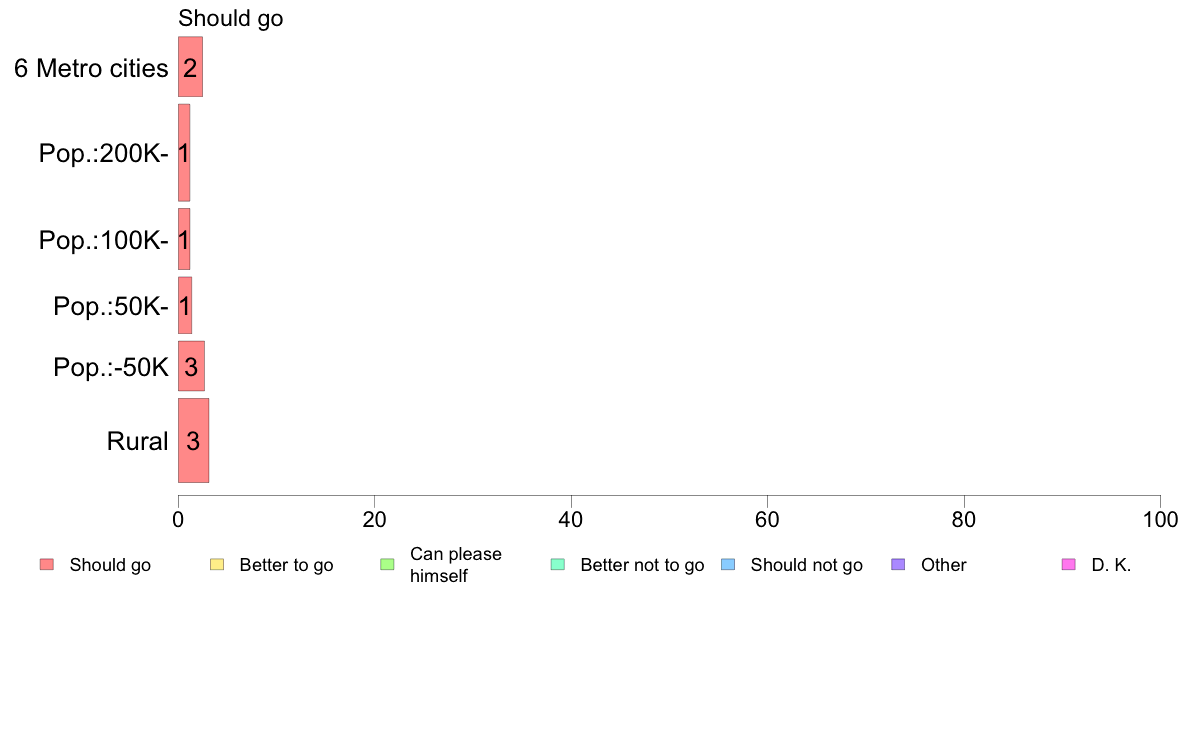
Task: Click the Rural category label
Action: (137, 441)
